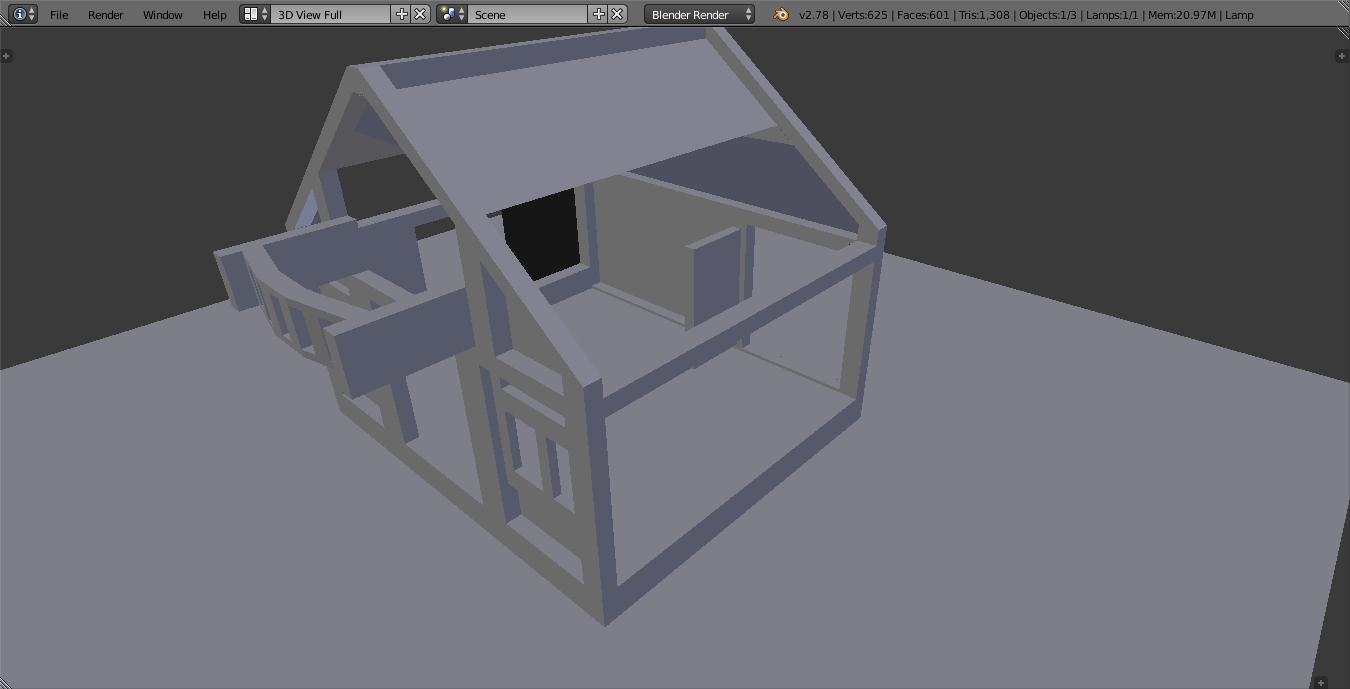Open the Window menu

[x=163, y=15]
